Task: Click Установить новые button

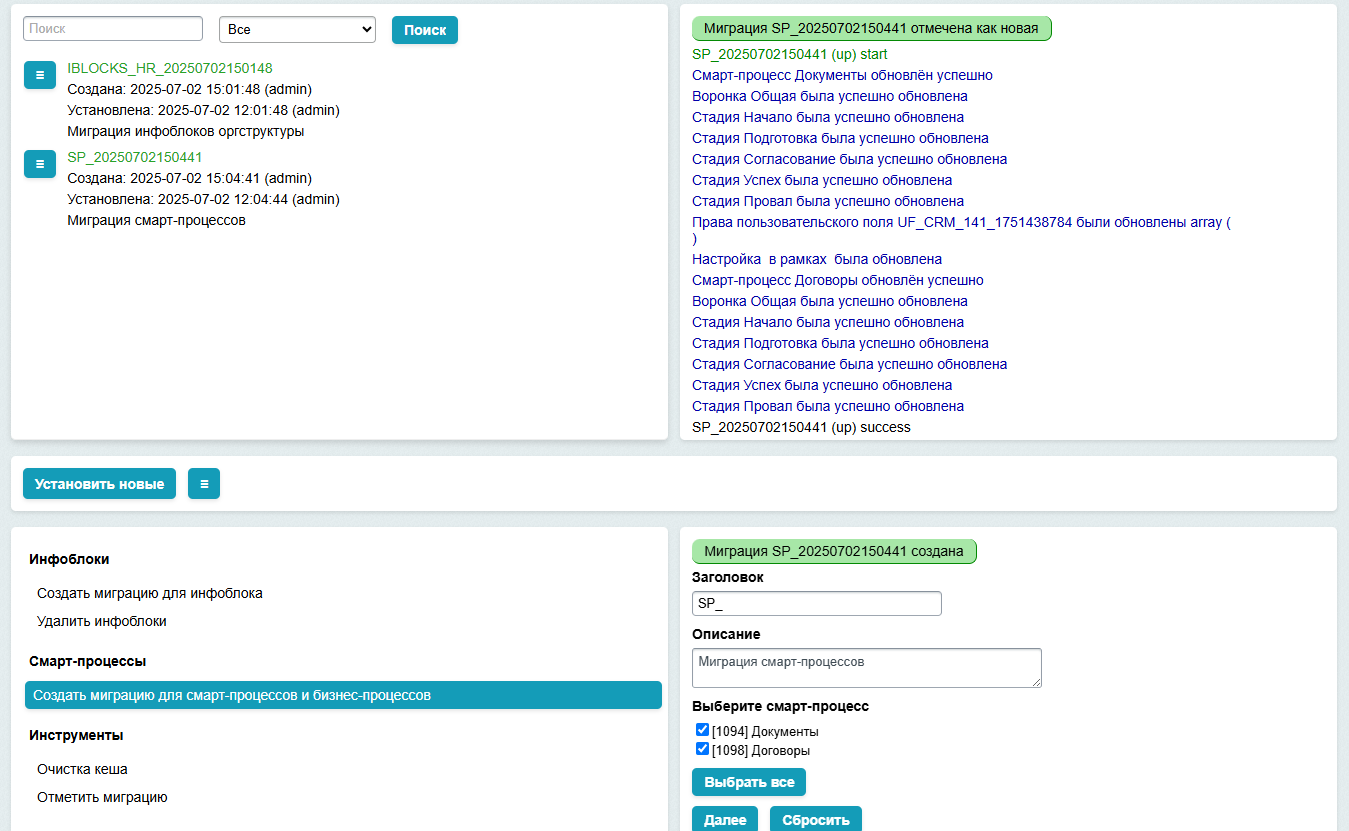Action: pos(99,484)
